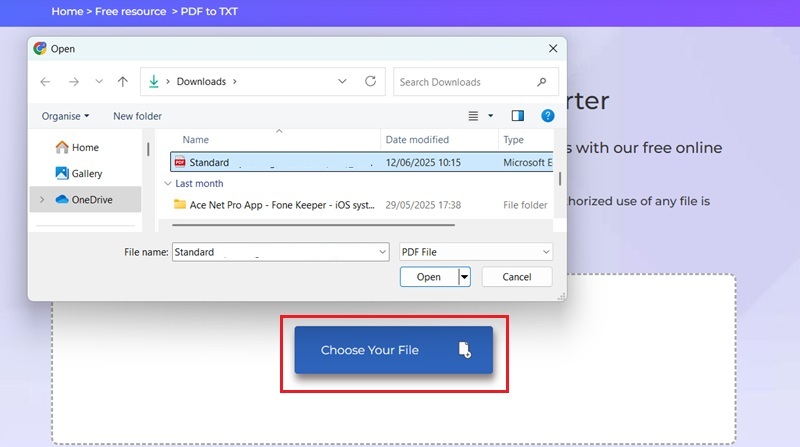Sort by Name column header

[195, 140]
